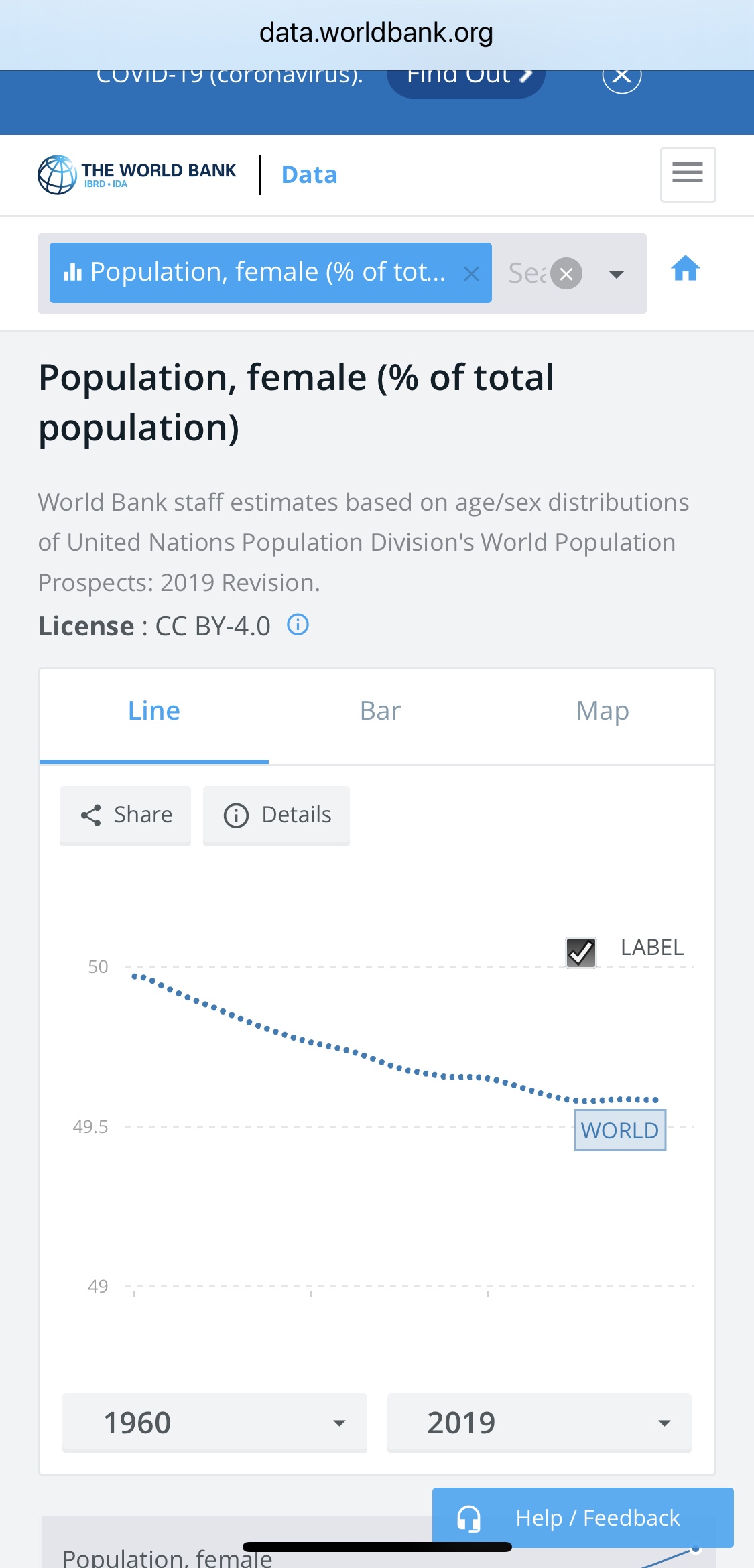Image resolution: width=754 pixels, height=1568 pixels.
Task: Go to the home icon
Action: pyautogui.click(x=685, y=269)
